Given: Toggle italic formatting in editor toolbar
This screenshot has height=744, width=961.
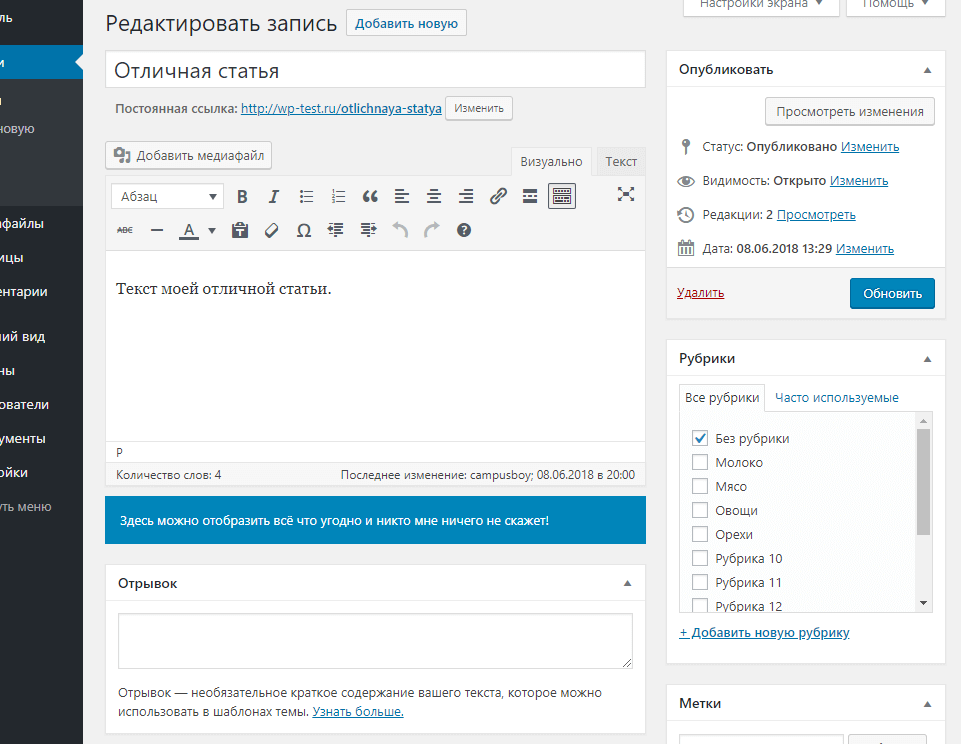Looking at the screenshot, I should 274,197.
